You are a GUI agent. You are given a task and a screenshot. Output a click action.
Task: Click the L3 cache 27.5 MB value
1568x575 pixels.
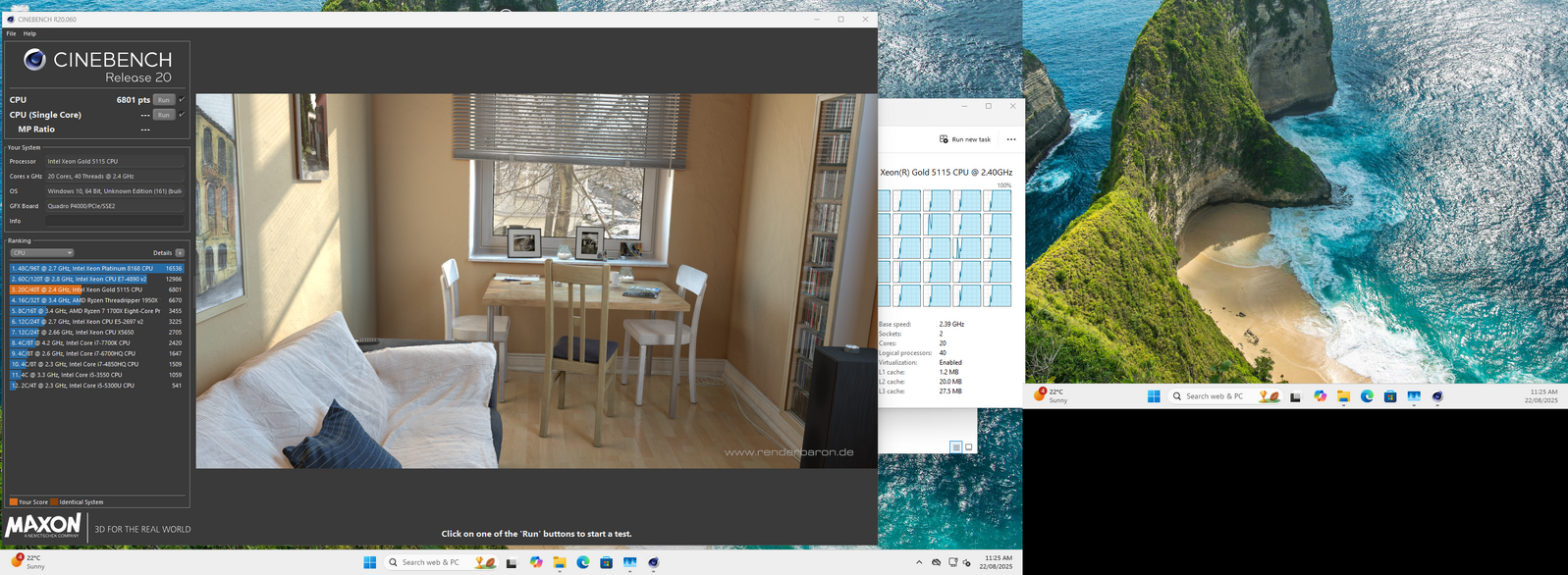point(950,392)
